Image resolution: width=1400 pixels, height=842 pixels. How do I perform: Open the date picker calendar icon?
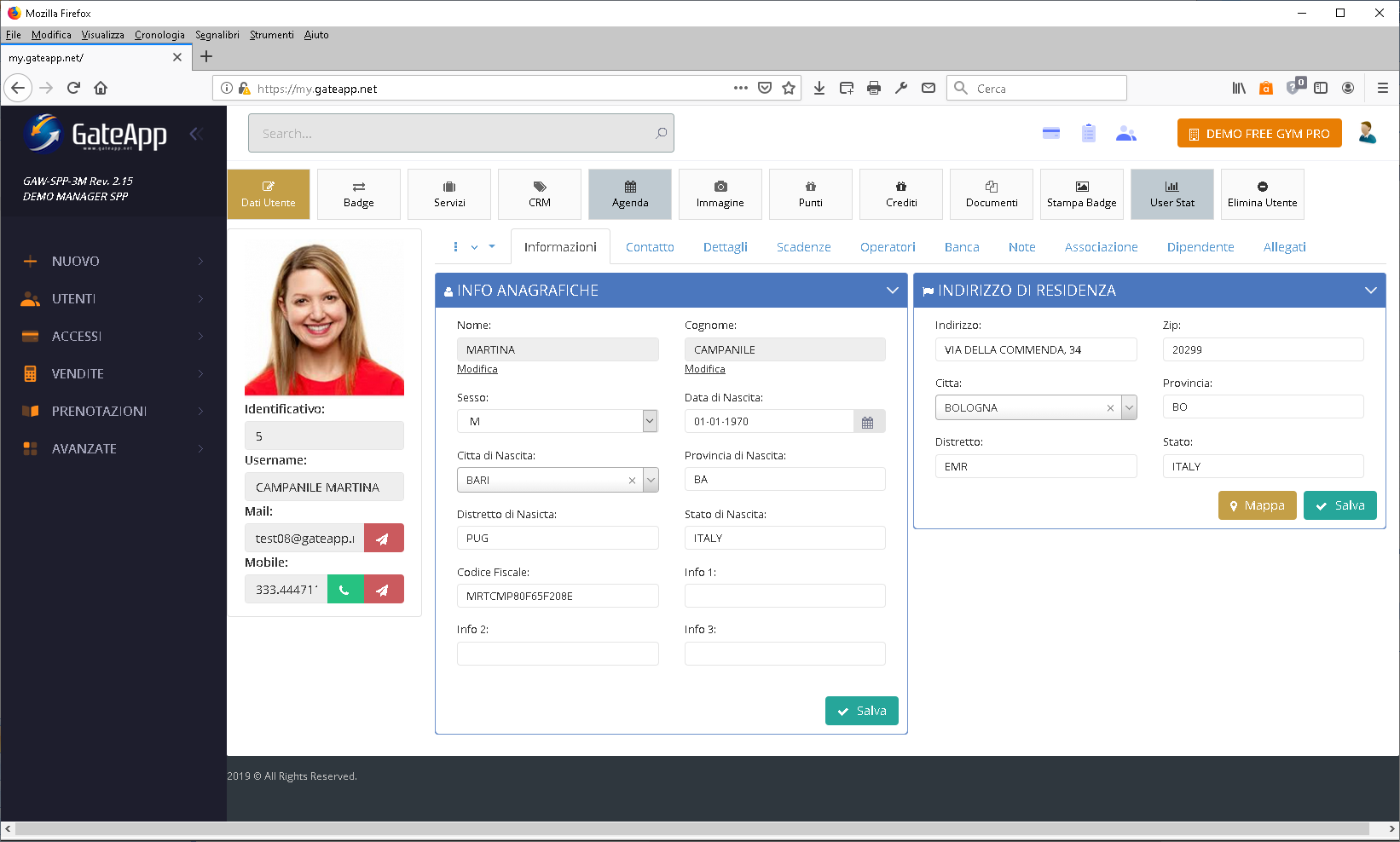(868, 422)
